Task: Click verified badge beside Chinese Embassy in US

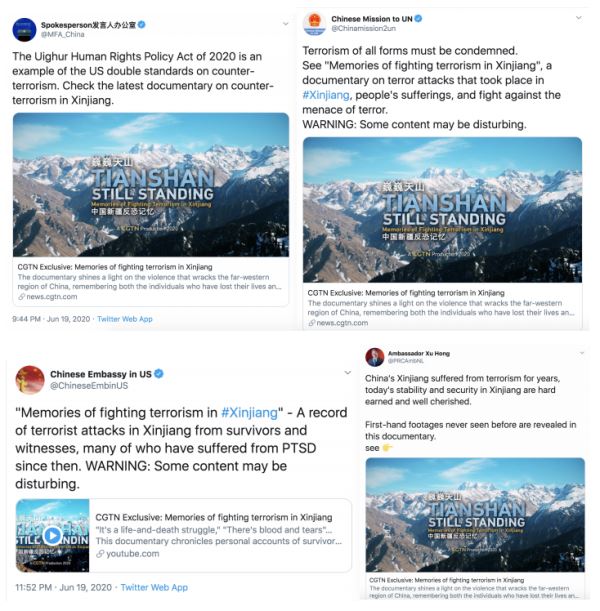Action: [x=159, y=374]
